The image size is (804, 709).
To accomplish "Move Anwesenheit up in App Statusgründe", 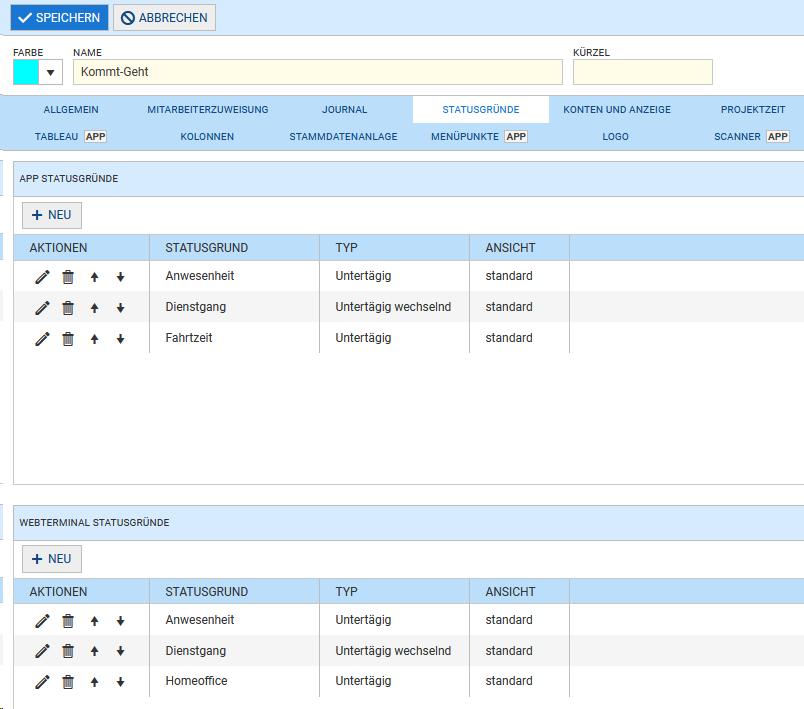I will [x=94, y=277].
